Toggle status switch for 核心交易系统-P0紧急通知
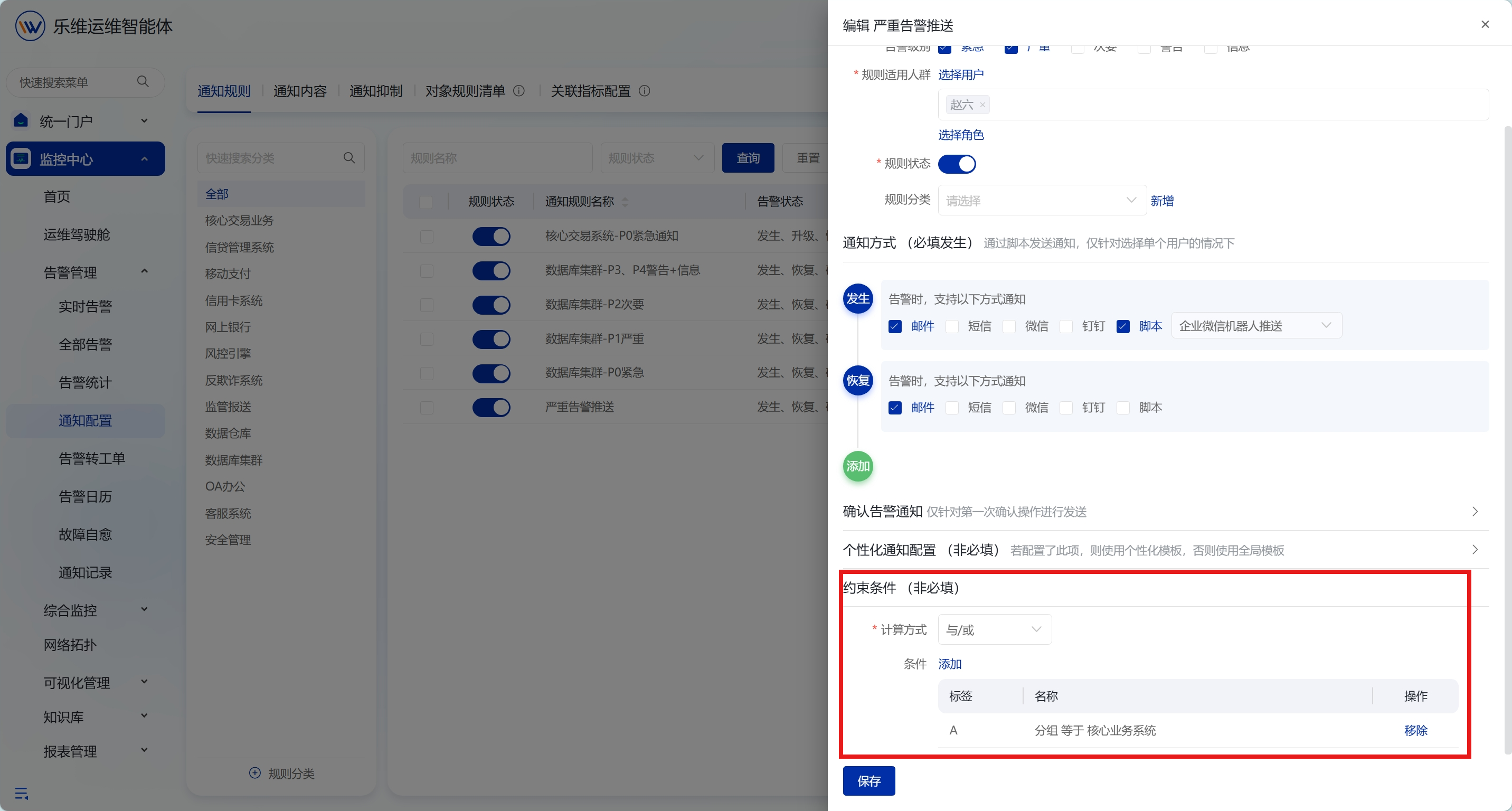Viewport: 1512px width, 811px height. tap(492, 236)
